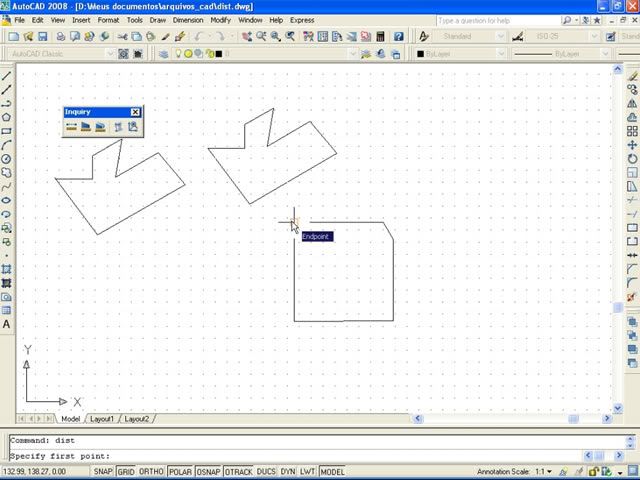640x480 pixels.
Task: Open QuickCalc calculator icon
Action: (x=380, y=37)
